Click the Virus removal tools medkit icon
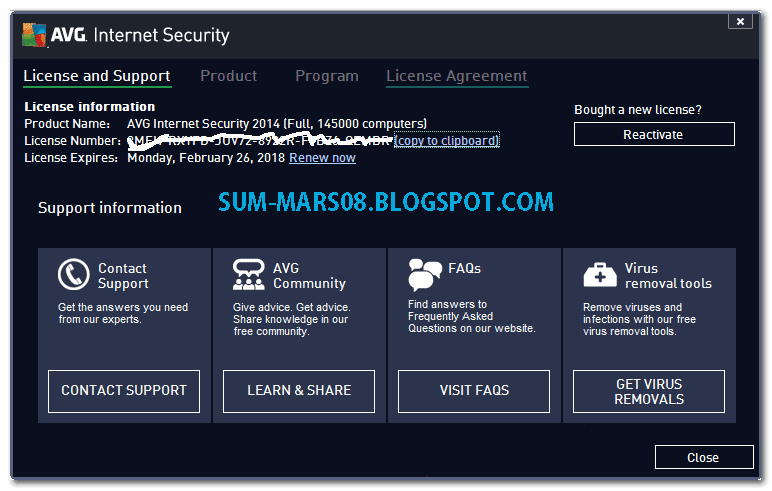The height and width of the screenshot is (491, 772). [600, 274]
